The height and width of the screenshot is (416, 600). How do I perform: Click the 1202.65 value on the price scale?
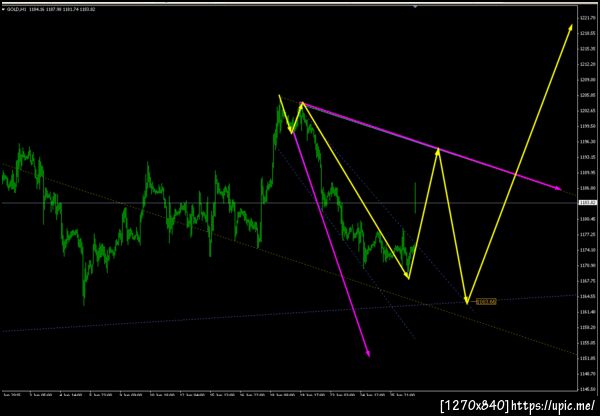pos(589,111)
